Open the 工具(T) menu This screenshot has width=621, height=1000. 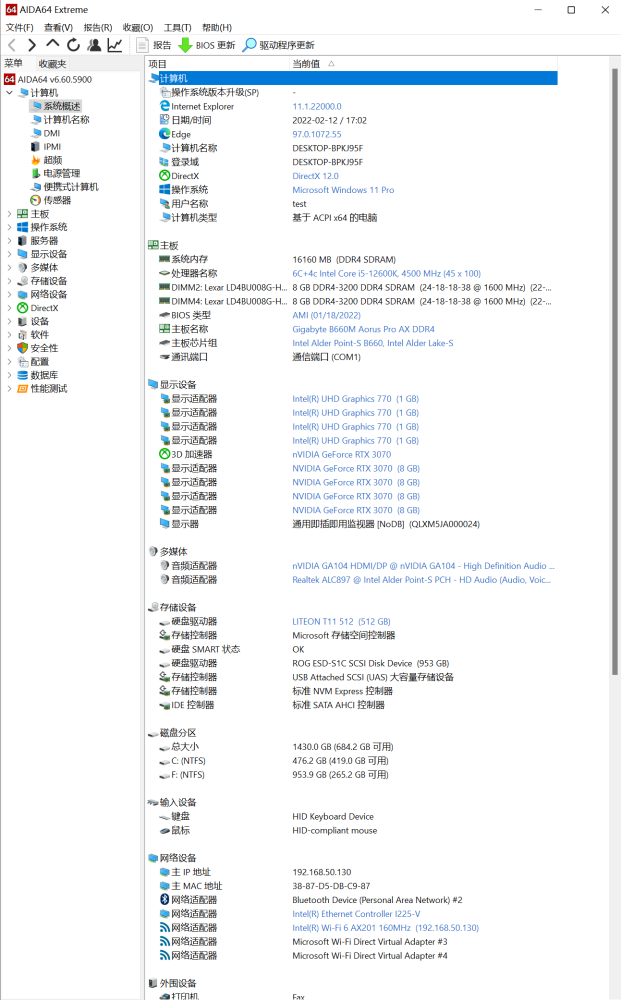click(177, 27)
